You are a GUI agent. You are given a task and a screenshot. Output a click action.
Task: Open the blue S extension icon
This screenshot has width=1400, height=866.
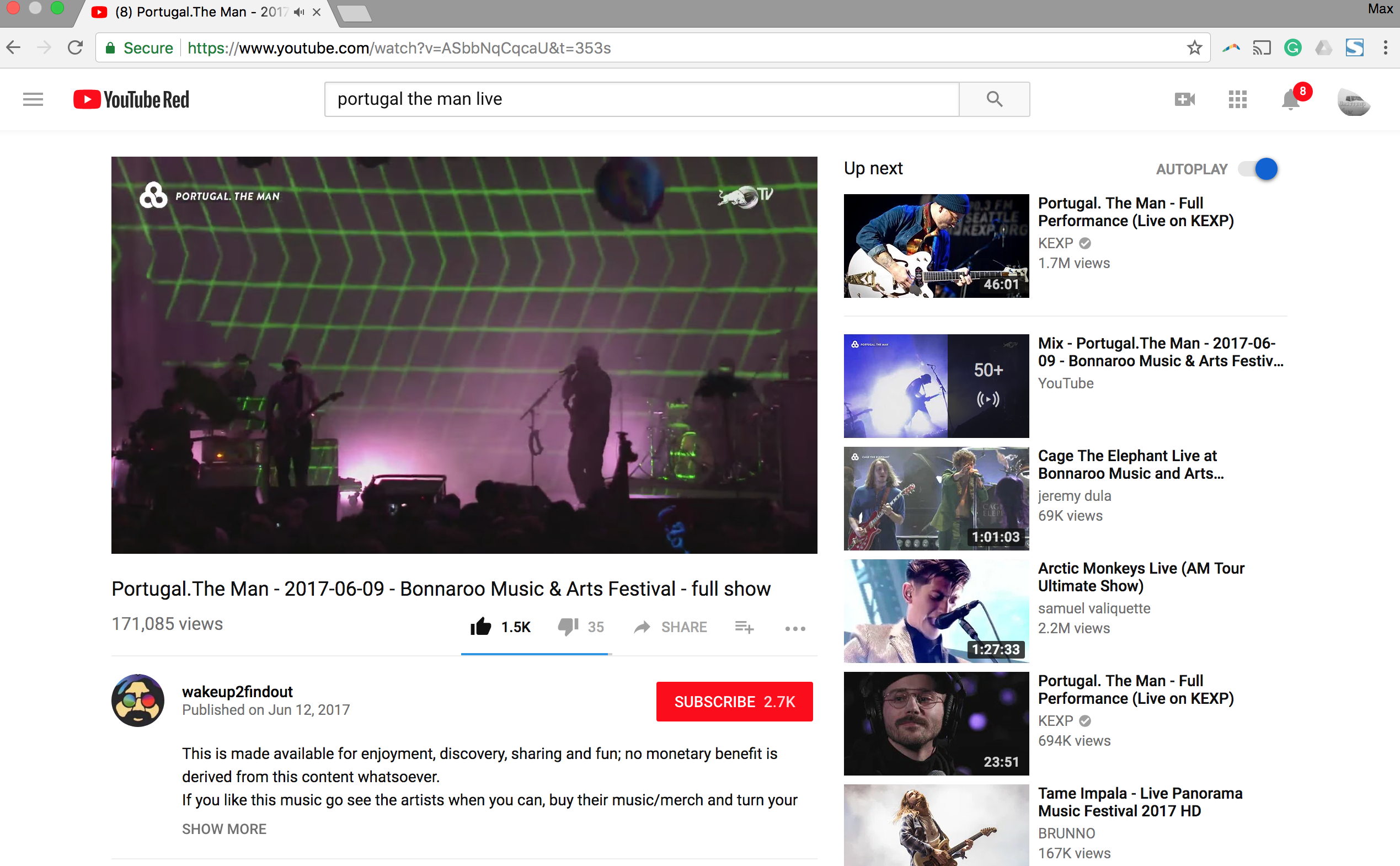[x=1354, y=47]
